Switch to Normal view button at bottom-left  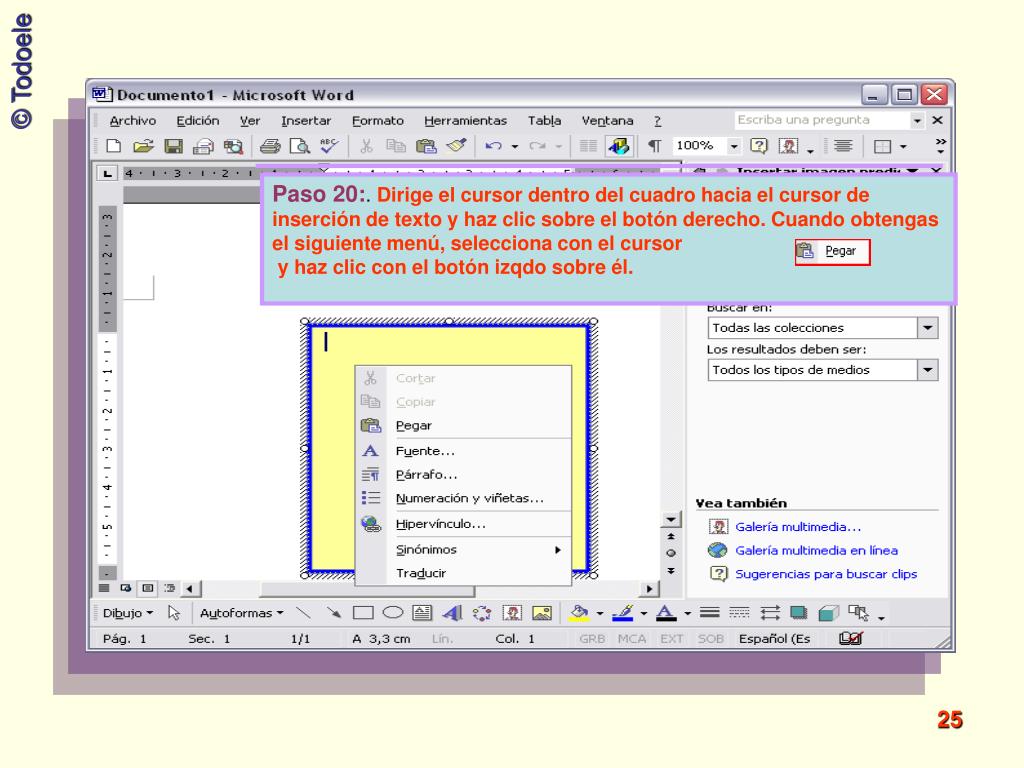104,588
